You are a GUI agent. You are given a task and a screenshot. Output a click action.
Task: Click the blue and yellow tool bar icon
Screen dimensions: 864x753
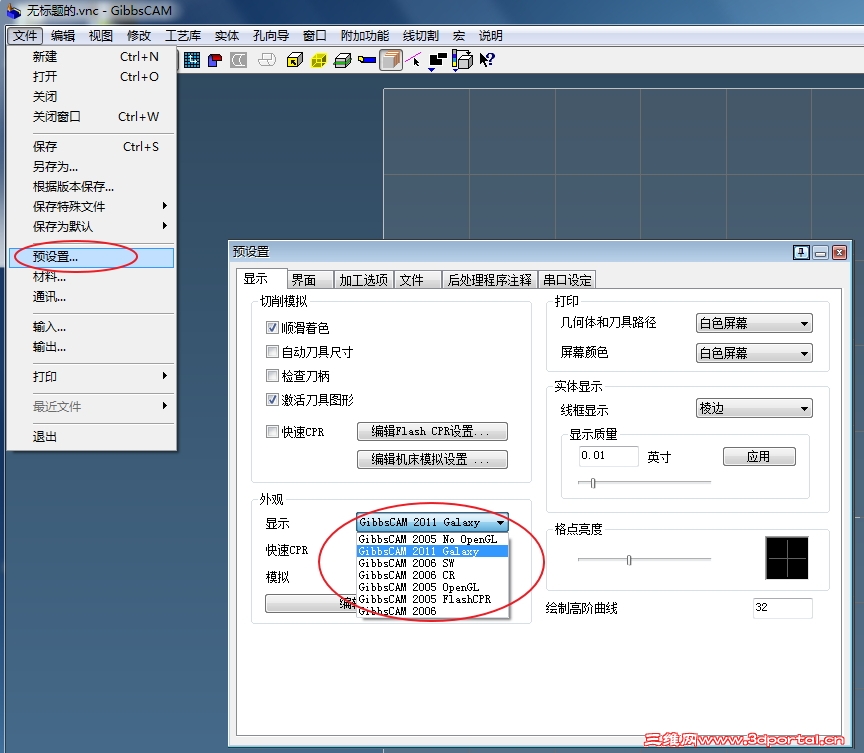[366, 60]
